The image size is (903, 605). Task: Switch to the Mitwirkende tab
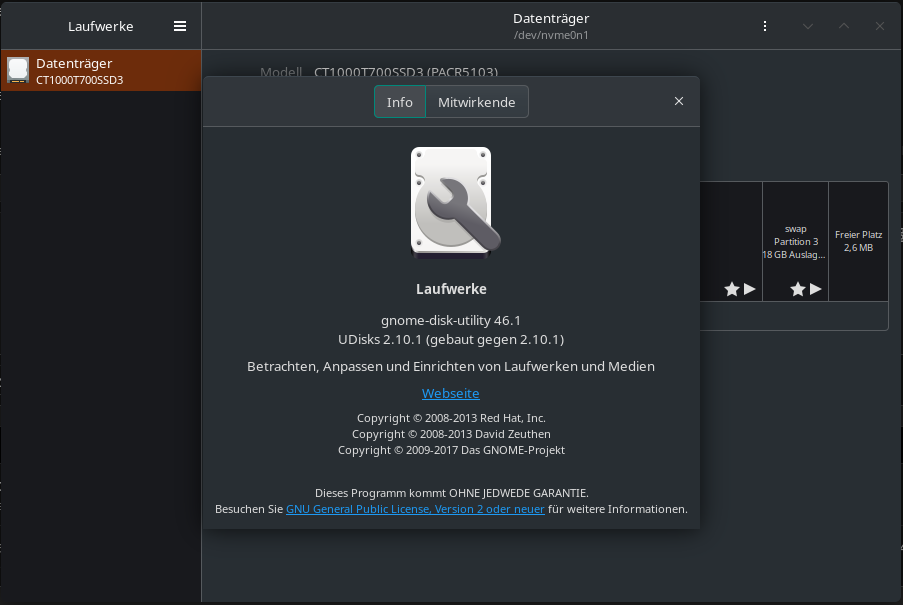point(476,102)
